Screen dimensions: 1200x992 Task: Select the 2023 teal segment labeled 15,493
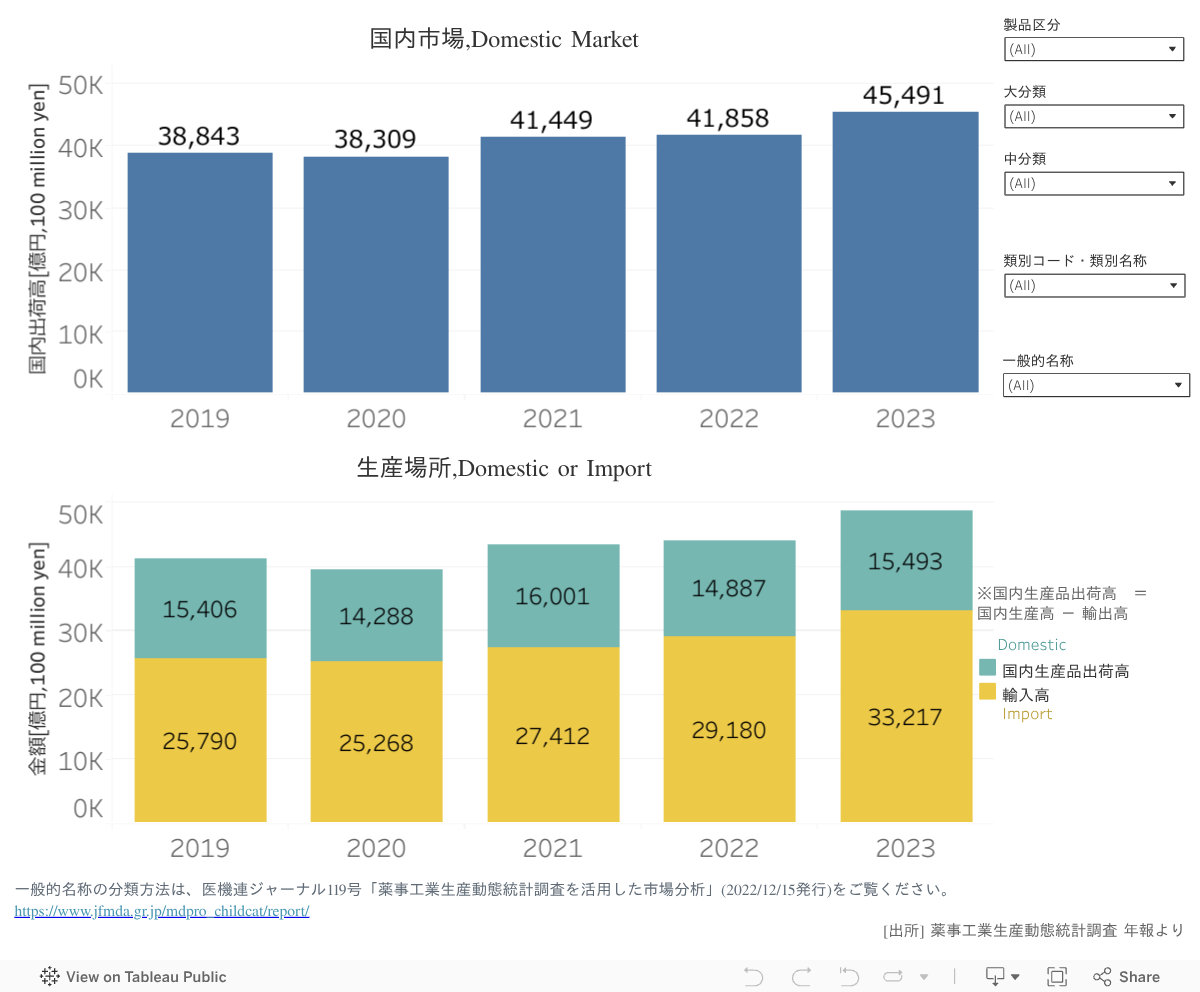pos(906,561)
